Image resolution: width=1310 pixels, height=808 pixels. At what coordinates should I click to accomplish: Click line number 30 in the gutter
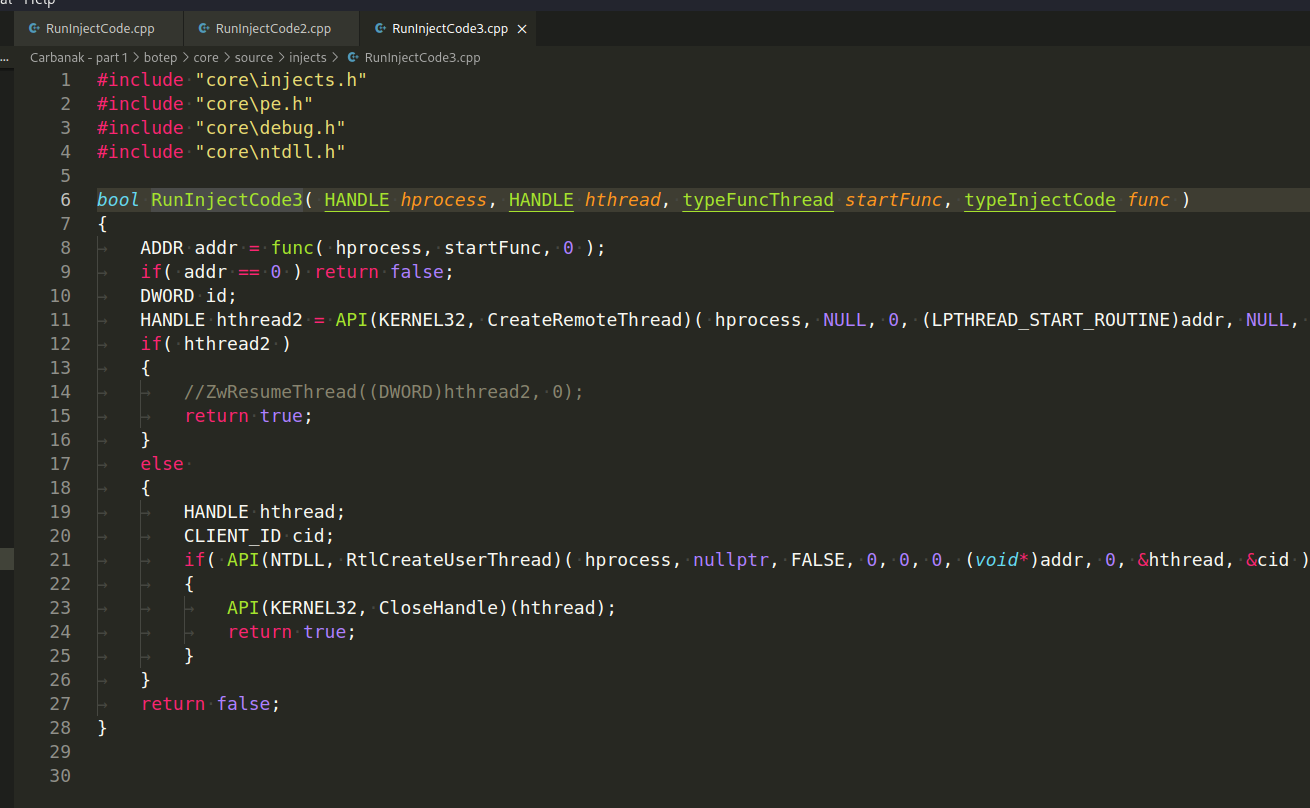tap(60, 776)
